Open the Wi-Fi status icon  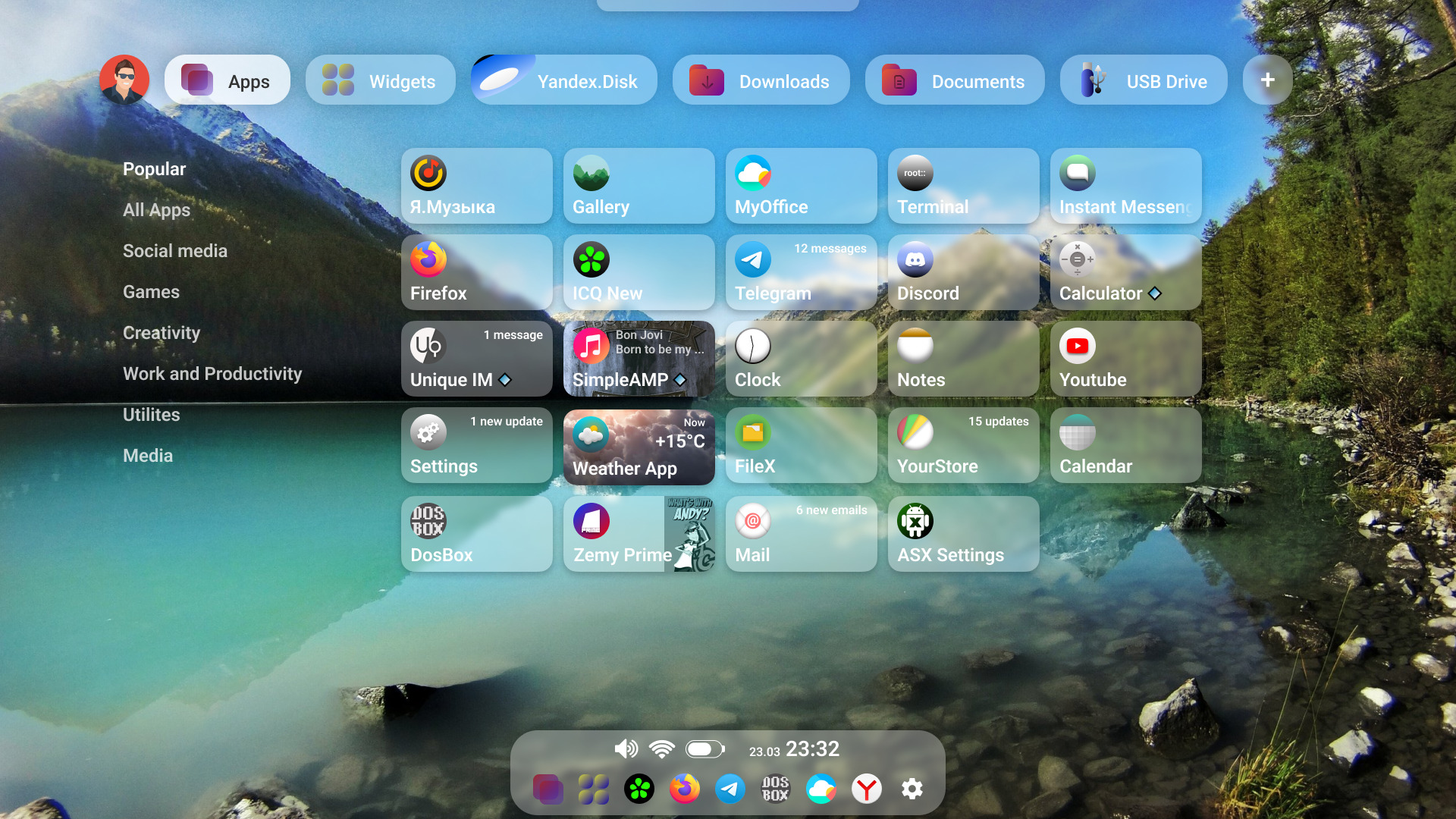click(662, 749)
